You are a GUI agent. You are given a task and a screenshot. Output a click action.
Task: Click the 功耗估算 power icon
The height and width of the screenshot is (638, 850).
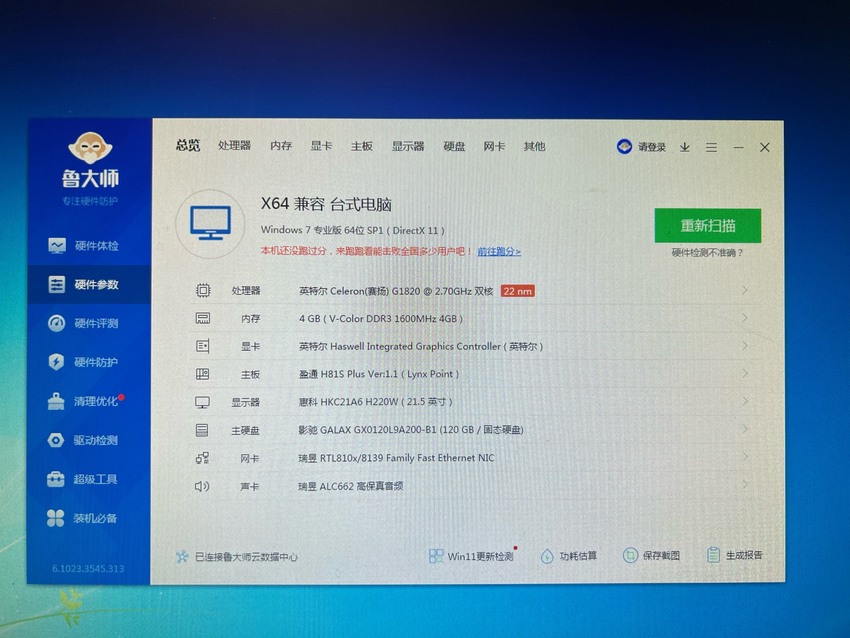(x=547, y=556)
